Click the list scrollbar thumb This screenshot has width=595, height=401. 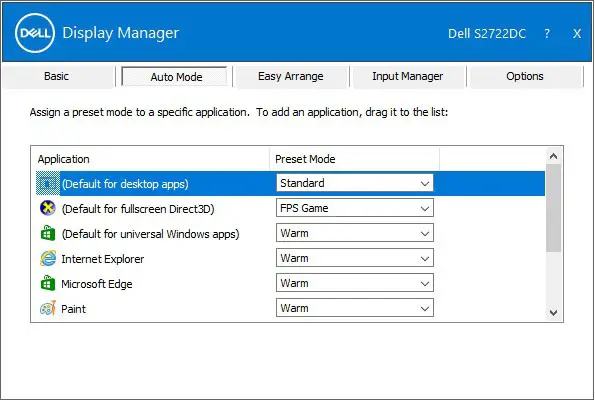(x=554, y=208)
